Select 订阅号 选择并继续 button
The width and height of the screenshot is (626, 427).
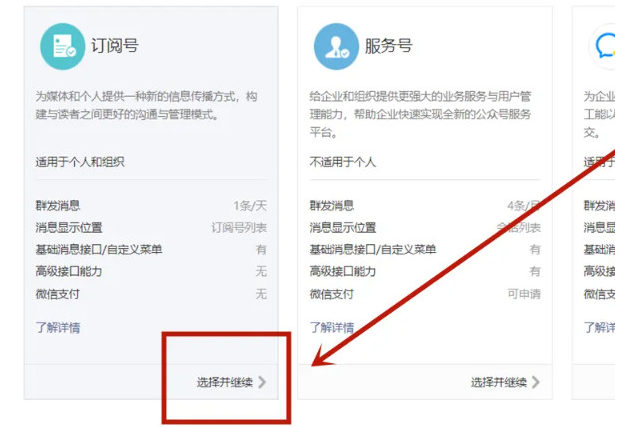pyautogui.click(x=231, y=382)
